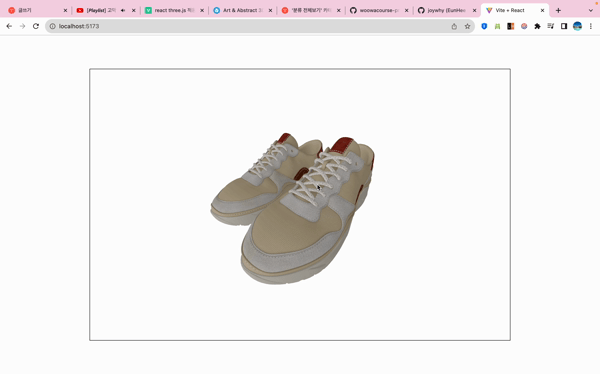This screenshot has width=600, height=374.
Task: Expand the tab search chevron
Action: 591,10
